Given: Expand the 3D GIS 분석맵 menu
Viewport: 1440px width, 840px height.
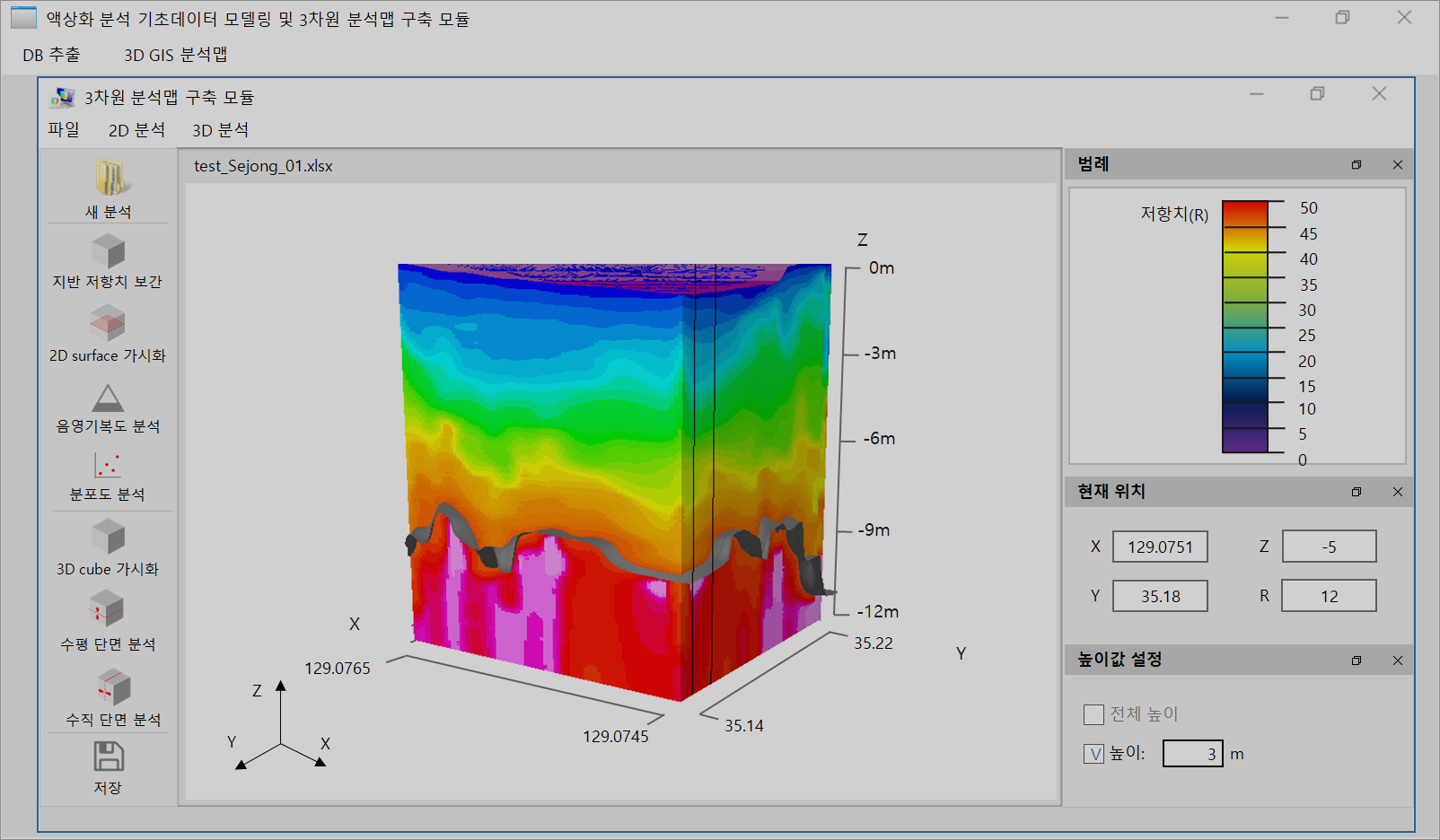Looking at the screenshot, I should coord(175,55).
